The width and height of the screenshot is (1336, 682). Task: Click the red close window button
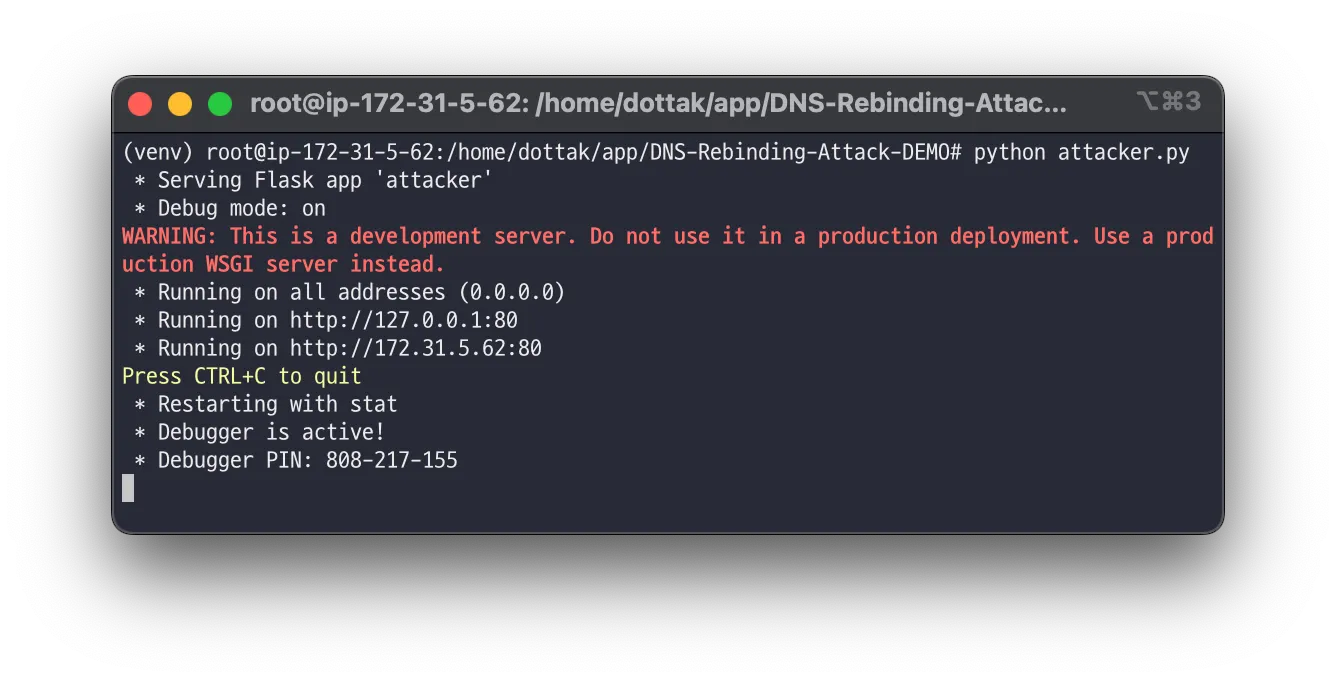[140, 104]
